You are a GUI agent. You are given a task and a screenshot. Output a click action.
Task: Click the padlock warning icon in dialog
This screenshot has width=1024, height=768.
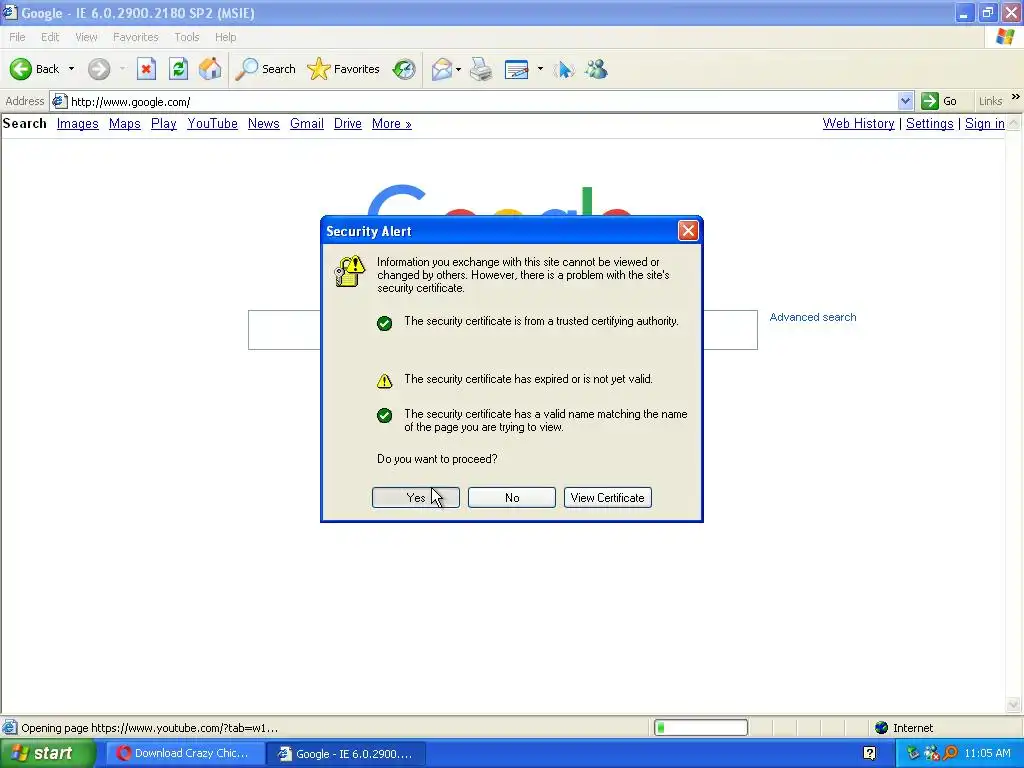click(x=350, y=271)
